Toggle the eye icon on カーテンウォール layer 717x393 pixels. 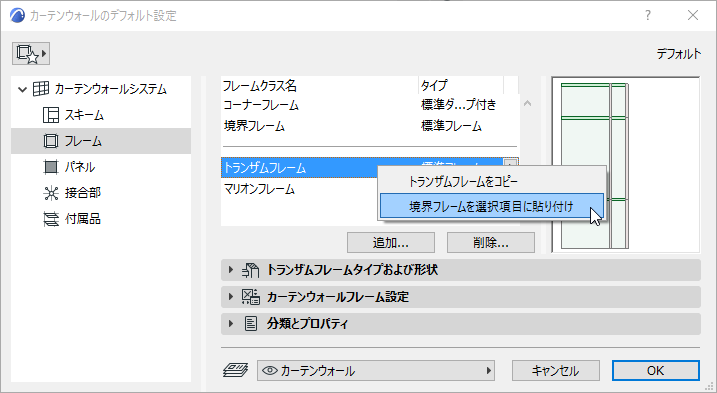[270, 371]
